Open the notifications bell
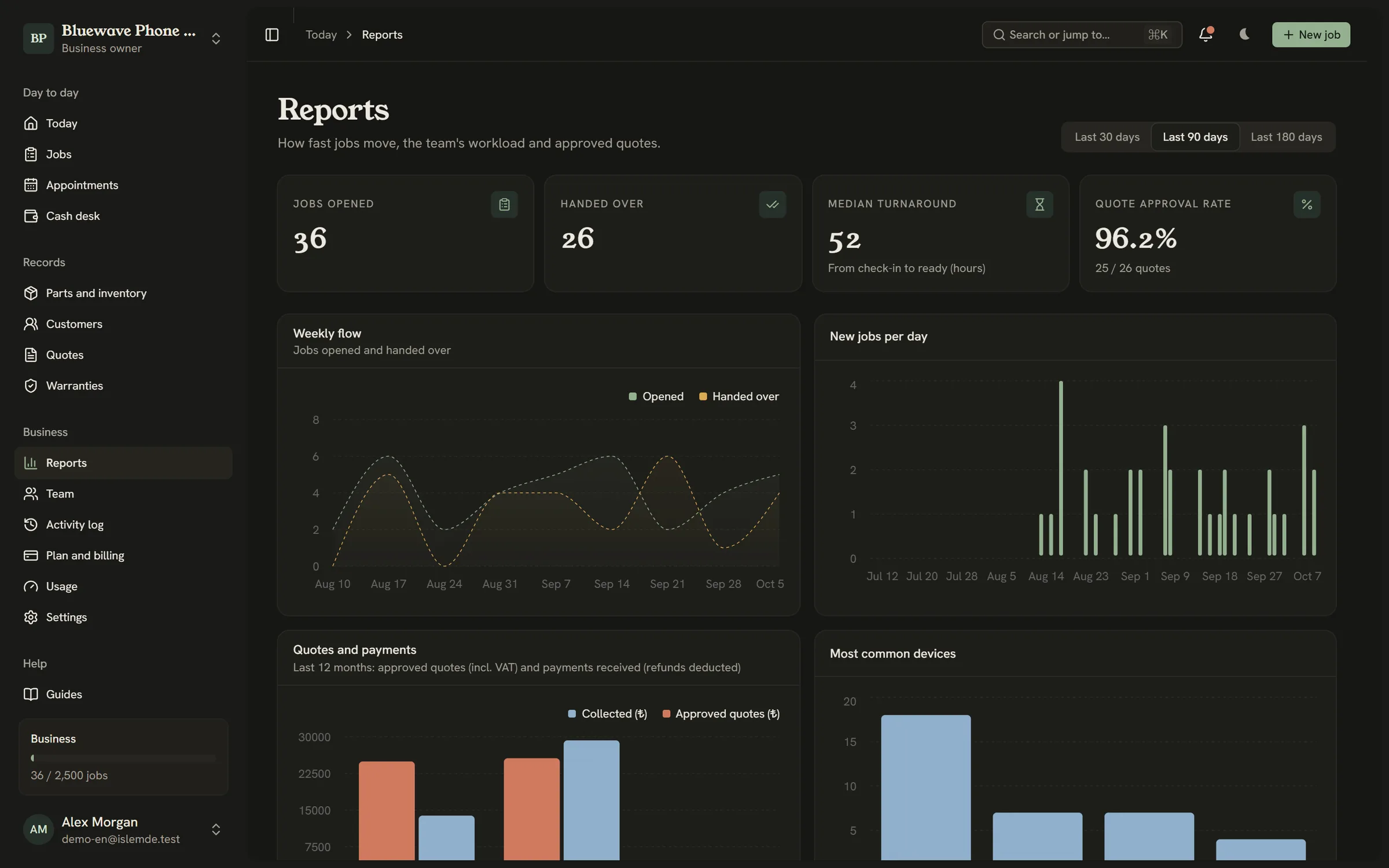The height and width of the screenshot is (868, 1389). pos(1206,35)
